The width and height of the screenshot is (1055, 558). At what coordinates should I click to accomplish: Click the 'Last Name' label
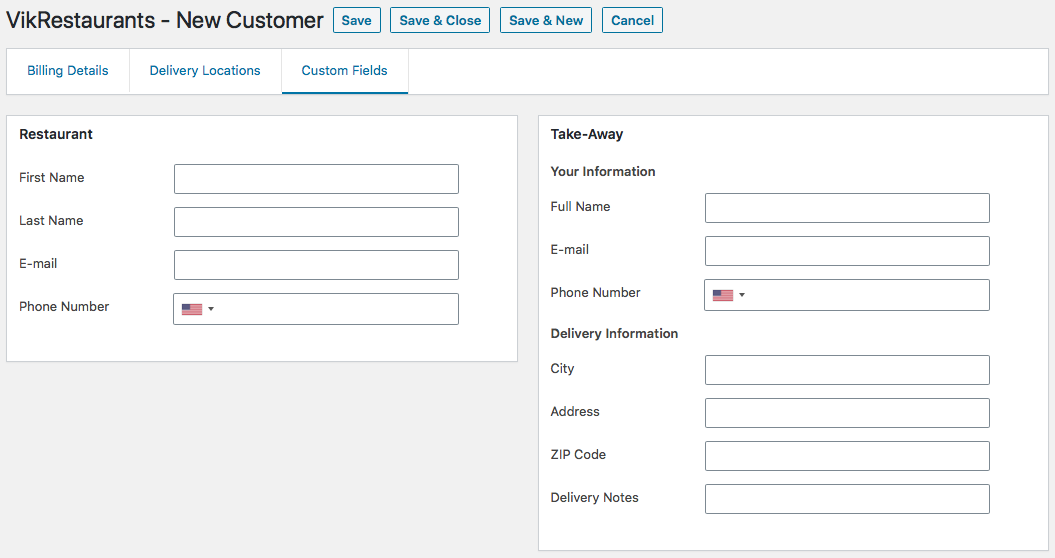coord(51,221)
